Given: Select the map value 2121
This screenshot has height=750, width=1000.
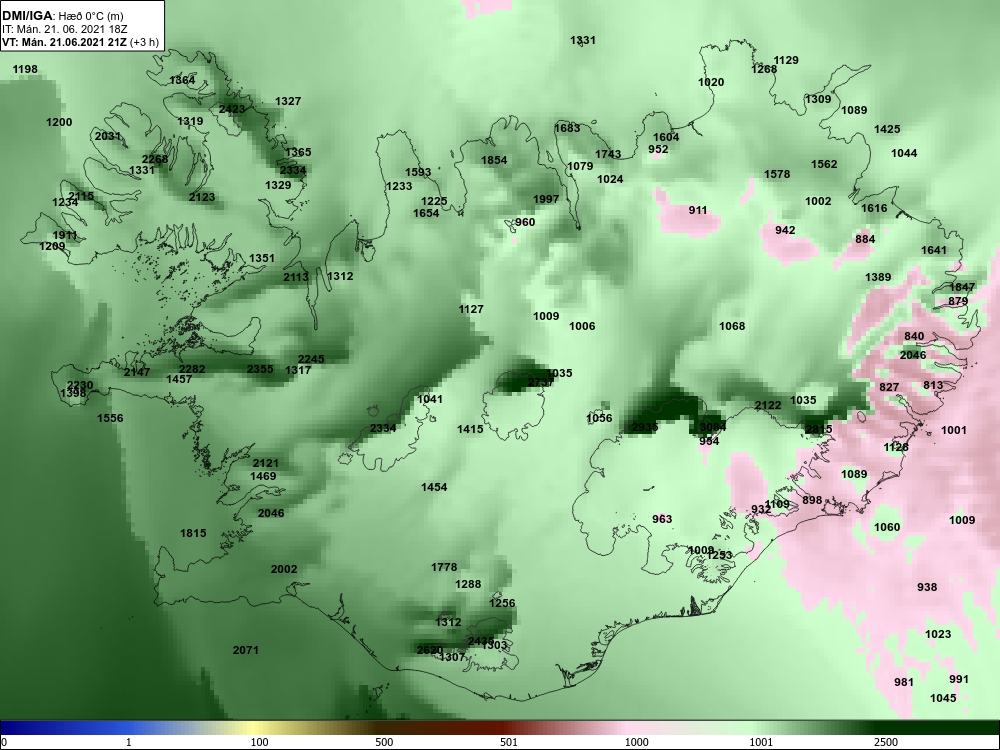Looking at the screenshot, I should [x=265, y=463].
